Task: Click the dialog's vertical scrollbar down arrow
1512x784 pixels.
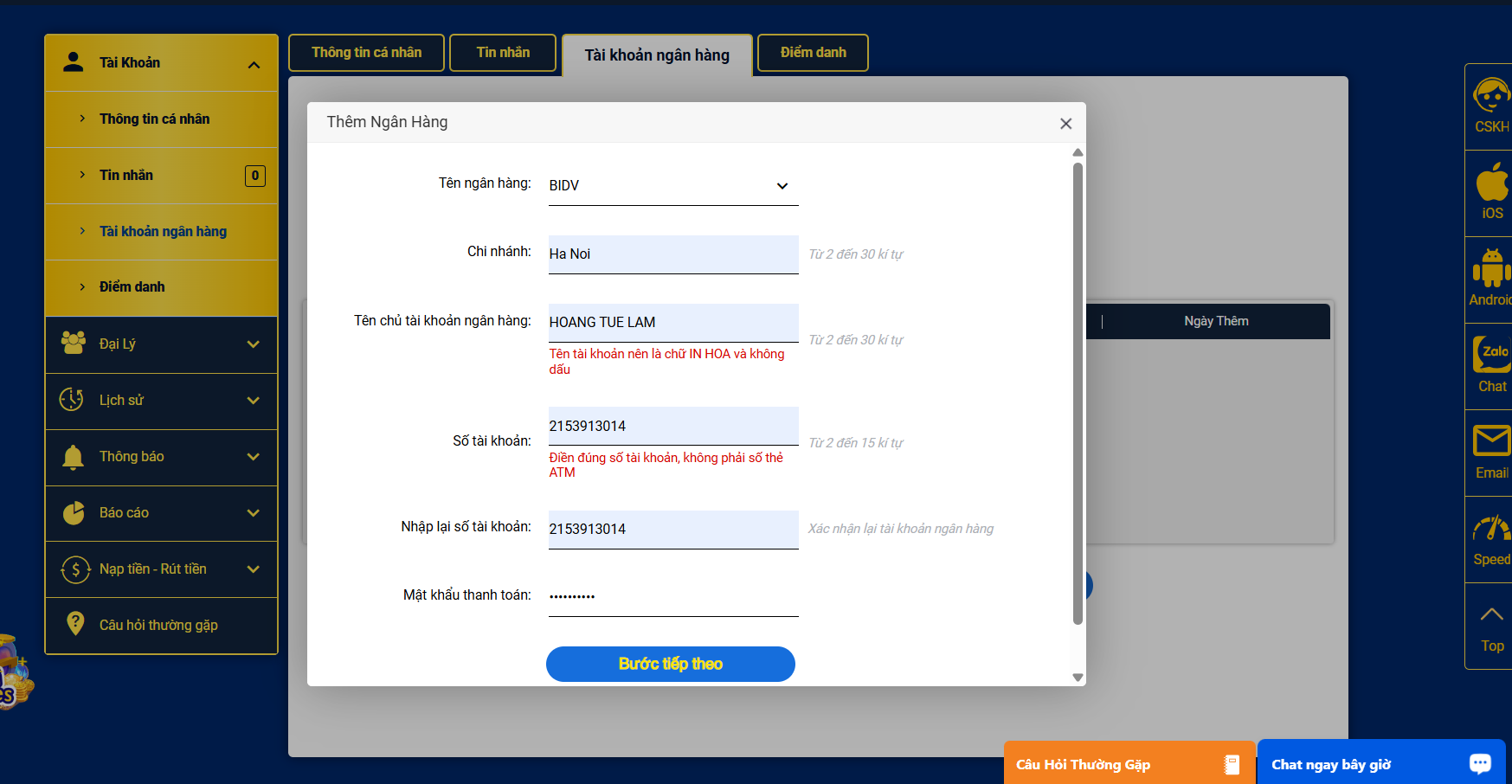Action: pyautogui.click(x=1078, y=678)
